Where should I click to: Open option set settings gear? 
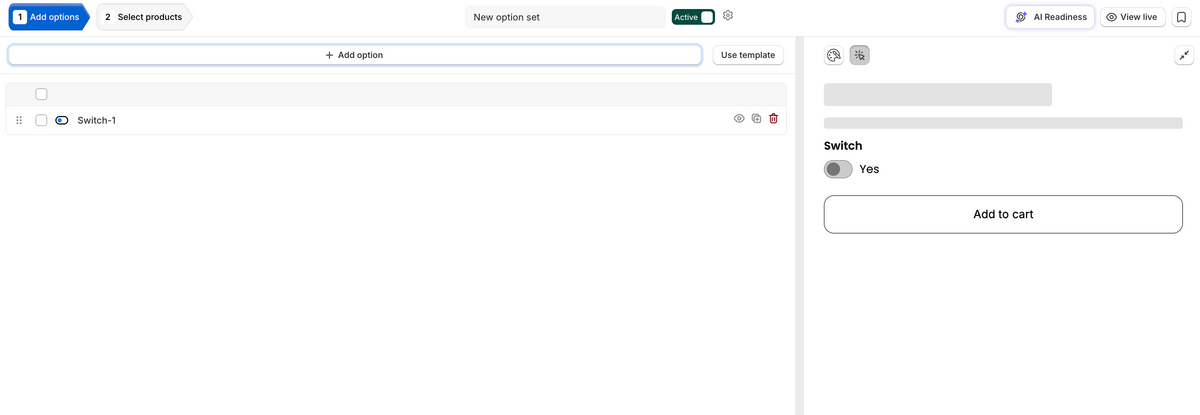[x=728, y=16]
